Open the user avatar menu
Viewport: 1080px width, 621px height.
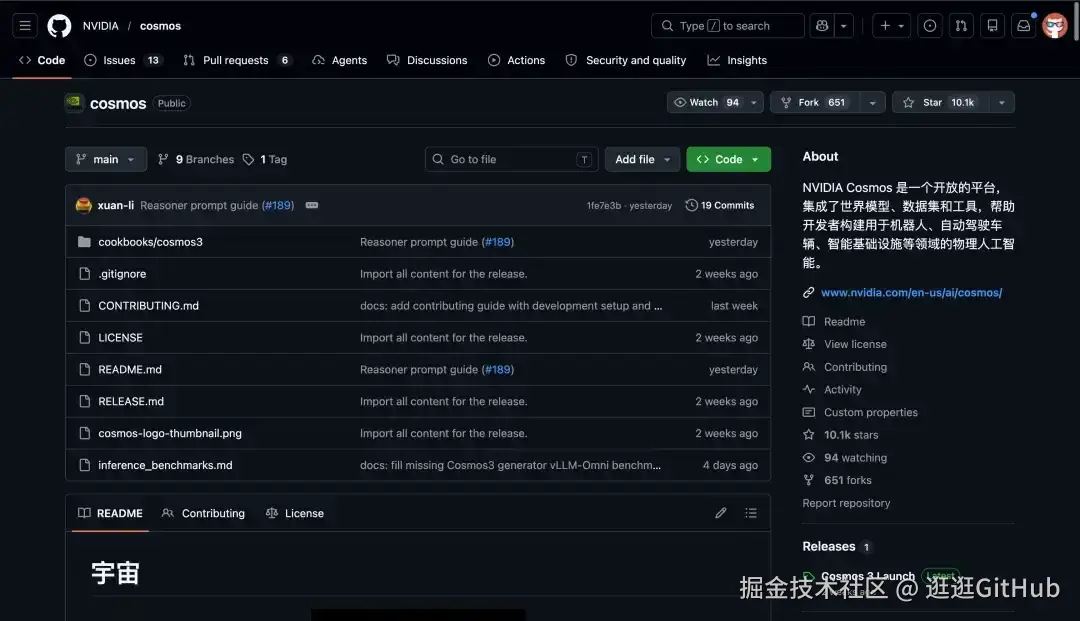coord(1055,26)
